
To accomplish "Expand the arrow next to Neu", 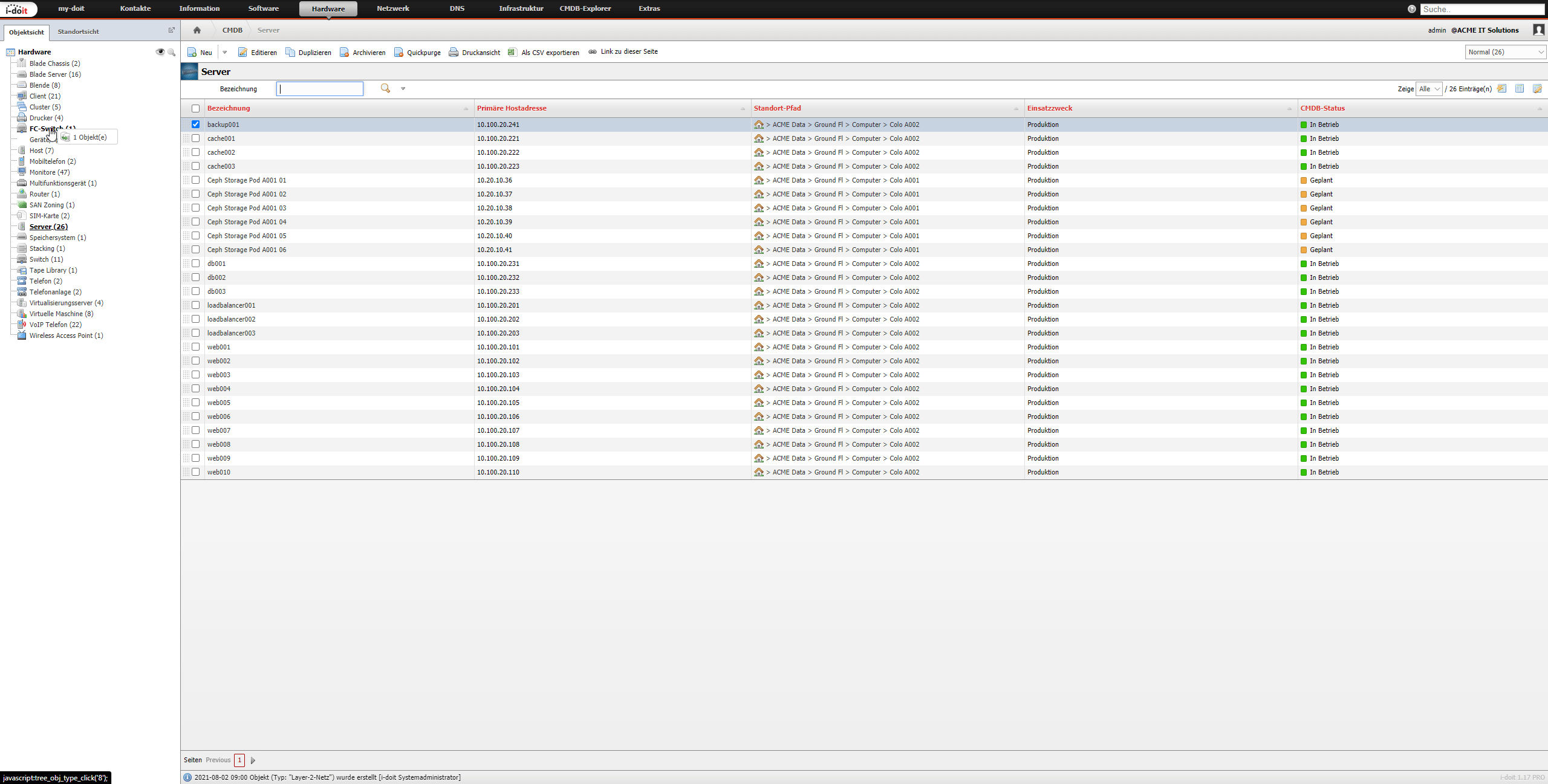I will click(225, 53).
